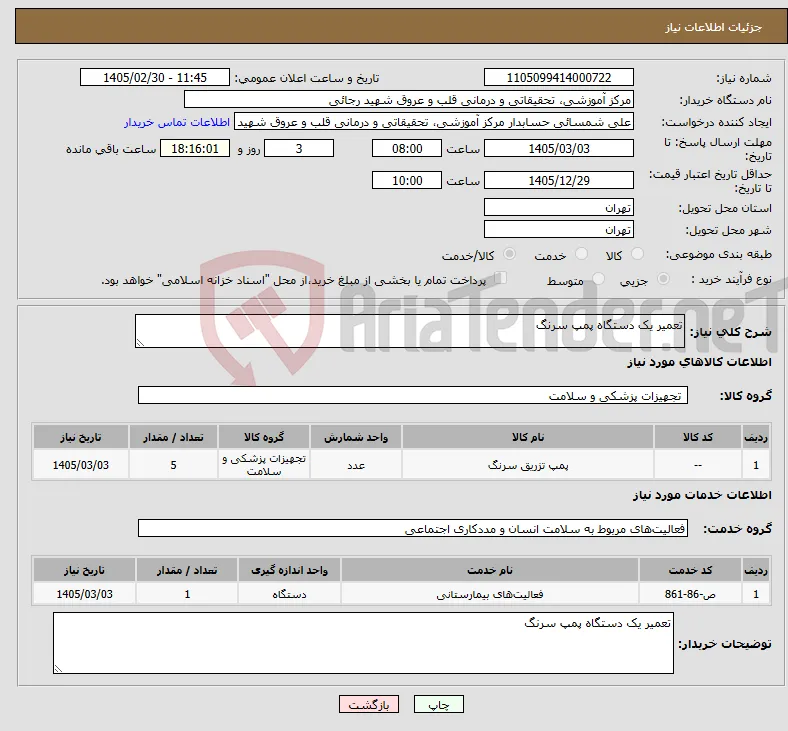
Task: Click the نام خدمت column header
Action: 490,570
